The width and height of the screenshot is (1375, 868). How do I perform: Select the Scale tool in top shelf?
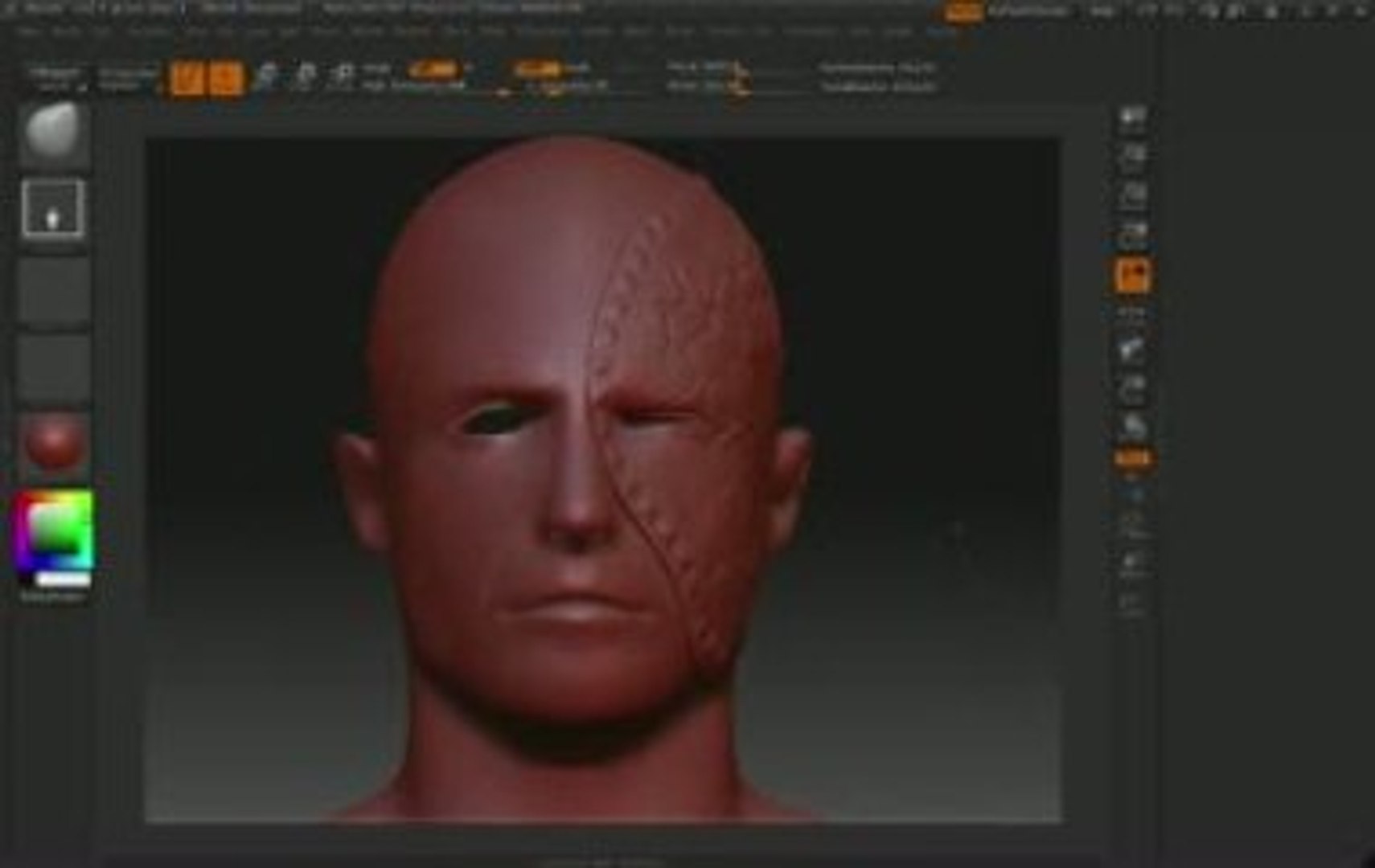305,77
